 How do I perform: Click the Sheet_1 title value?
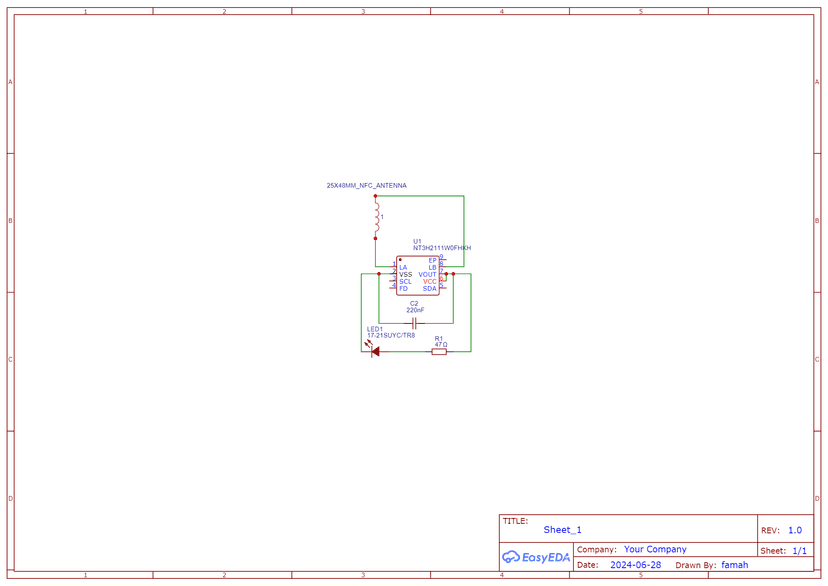pos(562,530)
